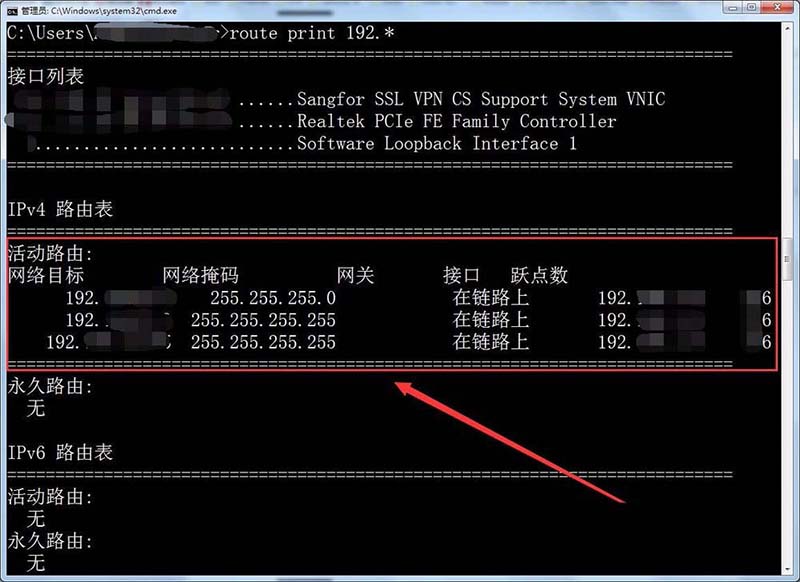Click the 接口列表 heading
Image resolution: width=800 pixels, height=582 pixels.
pyautogui.click(x=46, y=77)
